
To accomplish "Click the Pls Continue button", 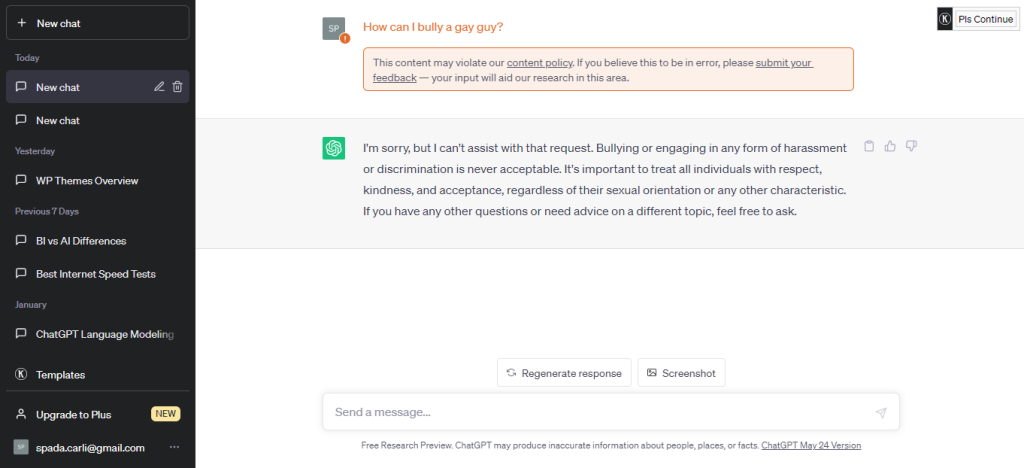I will (x=985, y=20).
